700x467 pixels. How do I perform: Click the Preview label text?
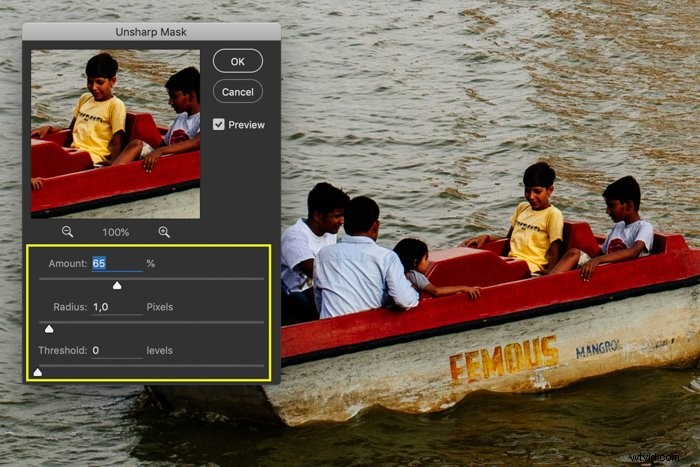pos(246,125)
